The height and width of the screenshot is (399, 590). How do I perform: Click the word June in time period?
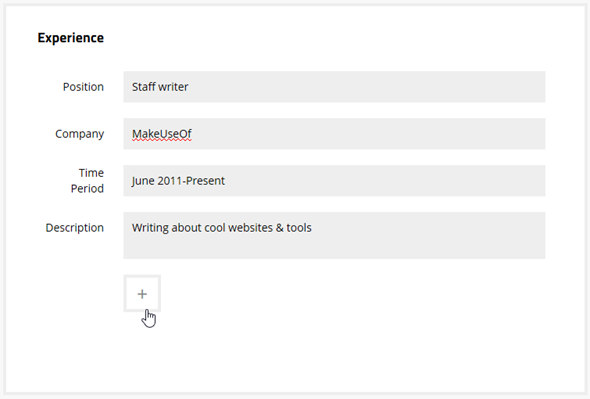pos(143,181)
